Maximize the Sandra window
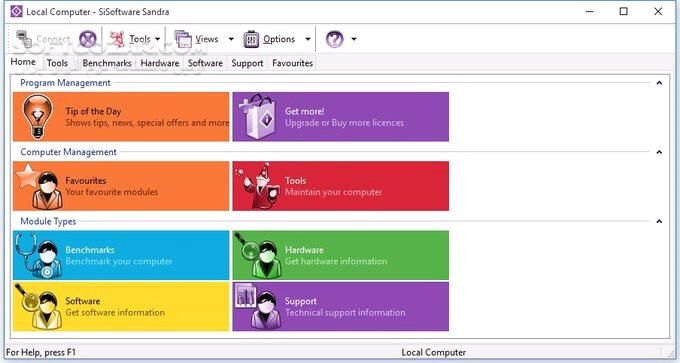680x363 pixels. point(624,11)
